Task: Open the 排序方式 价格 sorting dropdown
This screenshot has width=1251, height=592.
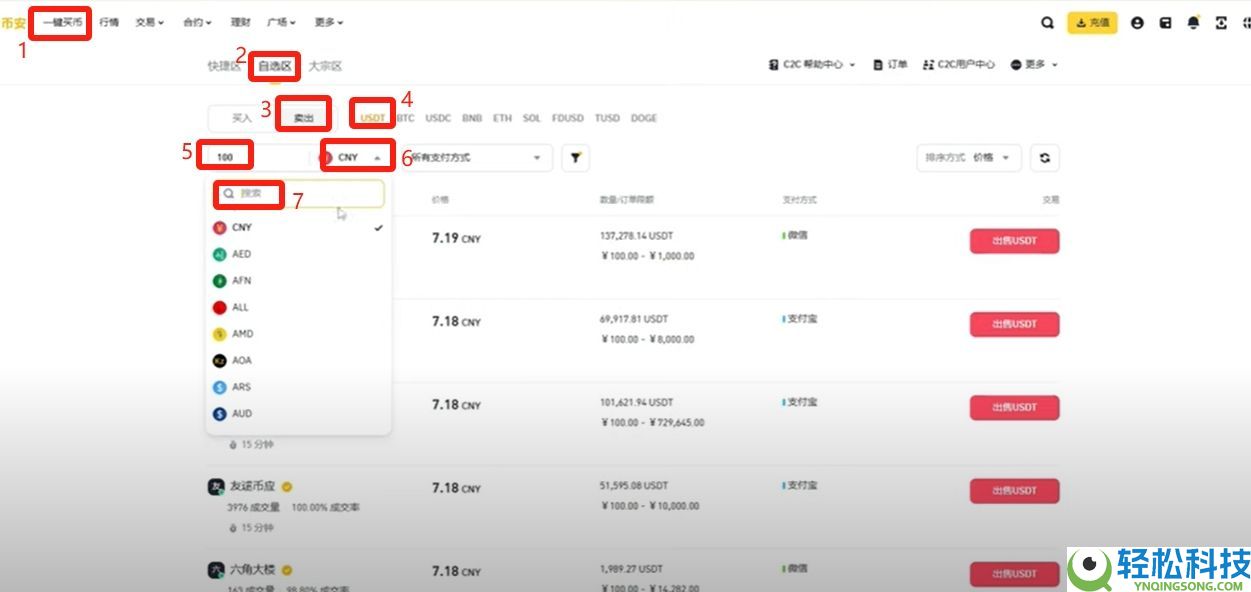Action: coord(968,157)
